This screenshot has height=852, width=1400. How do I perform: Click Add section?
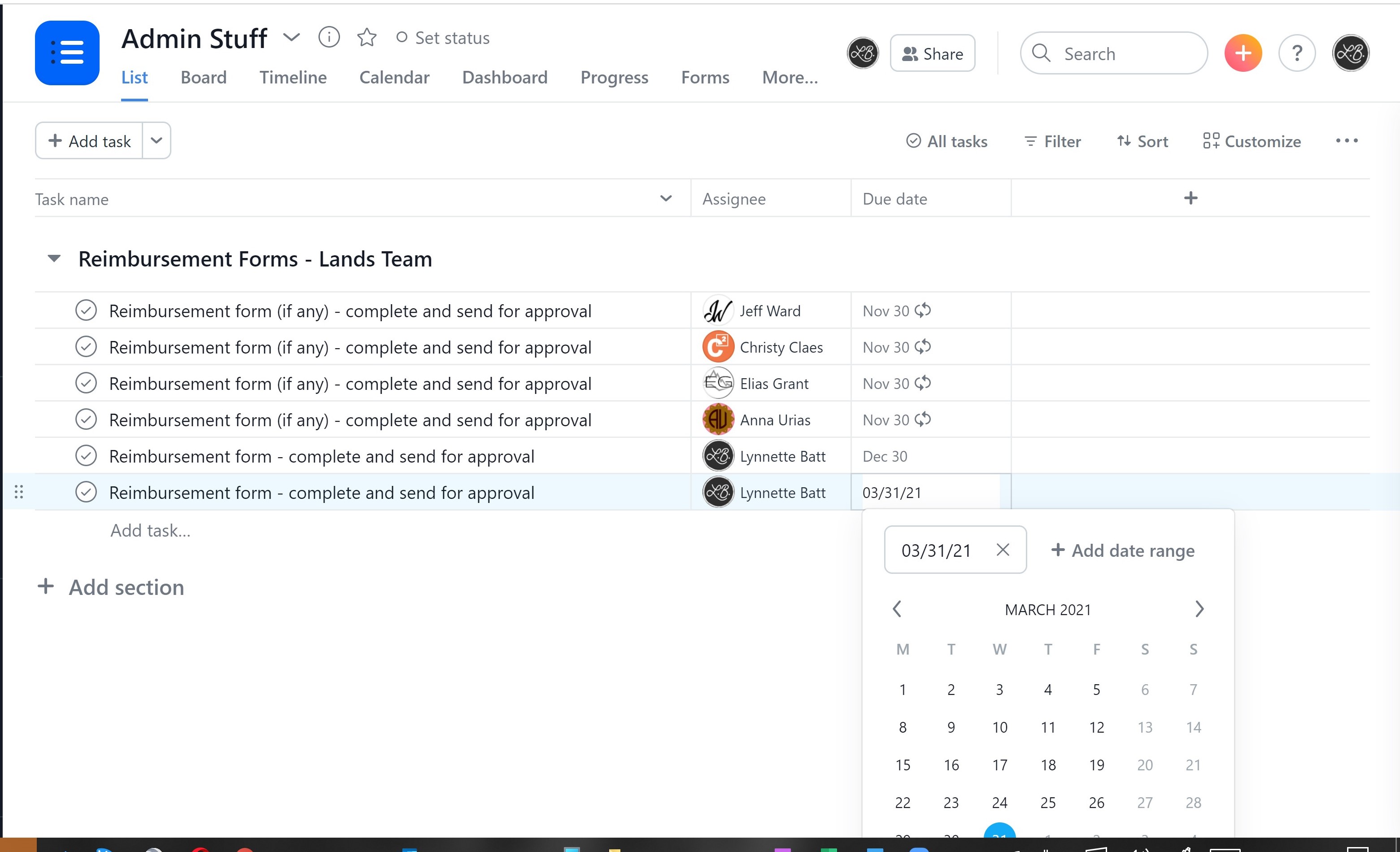[111, 586]
